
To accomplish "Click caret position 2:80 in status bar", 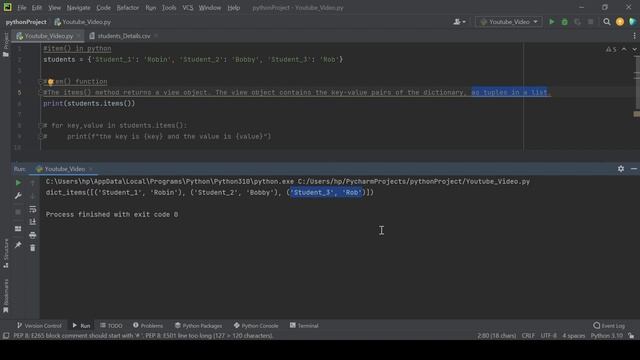I will 497,336.
